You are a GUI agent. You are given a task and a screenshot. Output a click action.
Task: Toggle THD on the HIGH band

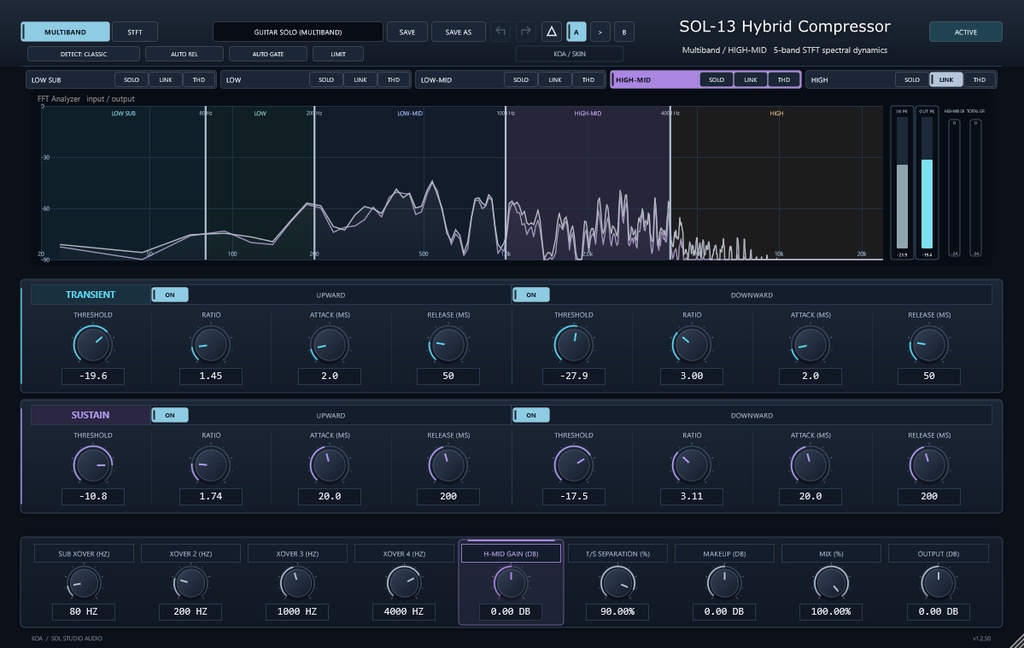point(979,80)
